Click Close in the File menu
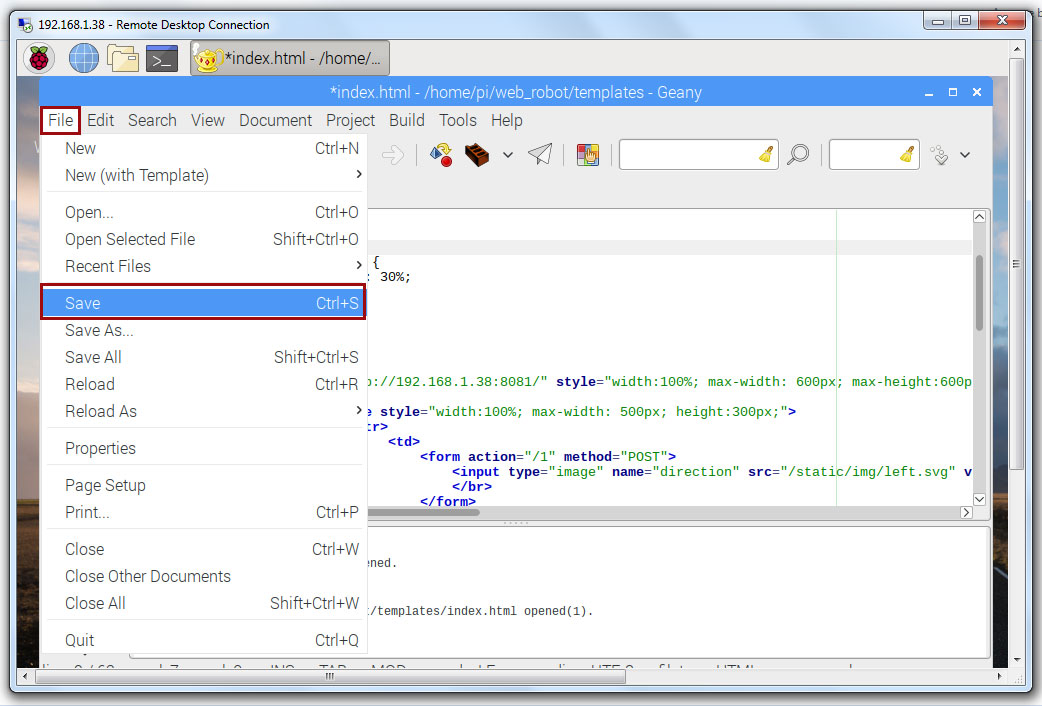Viewport: 1042px width, 706px height. coord(204,549)
